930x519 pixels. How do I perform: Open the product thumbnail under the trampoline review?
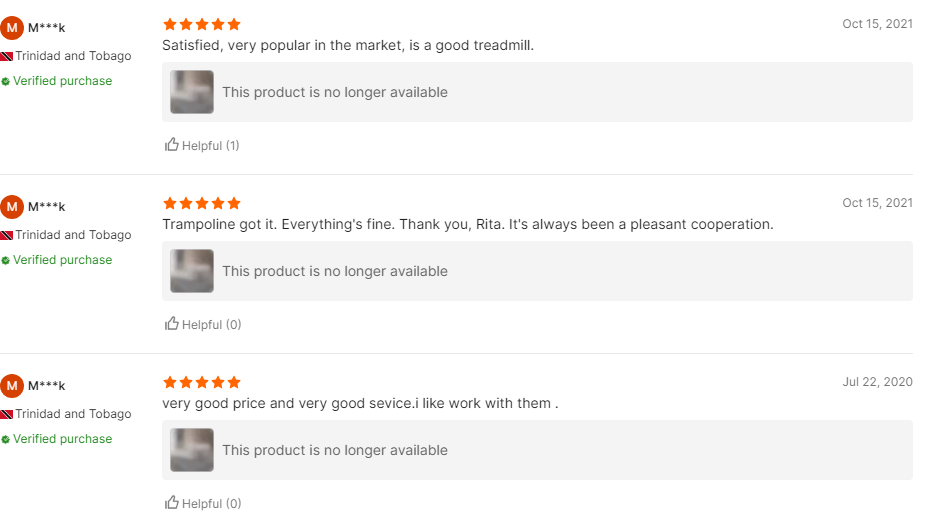192,271
